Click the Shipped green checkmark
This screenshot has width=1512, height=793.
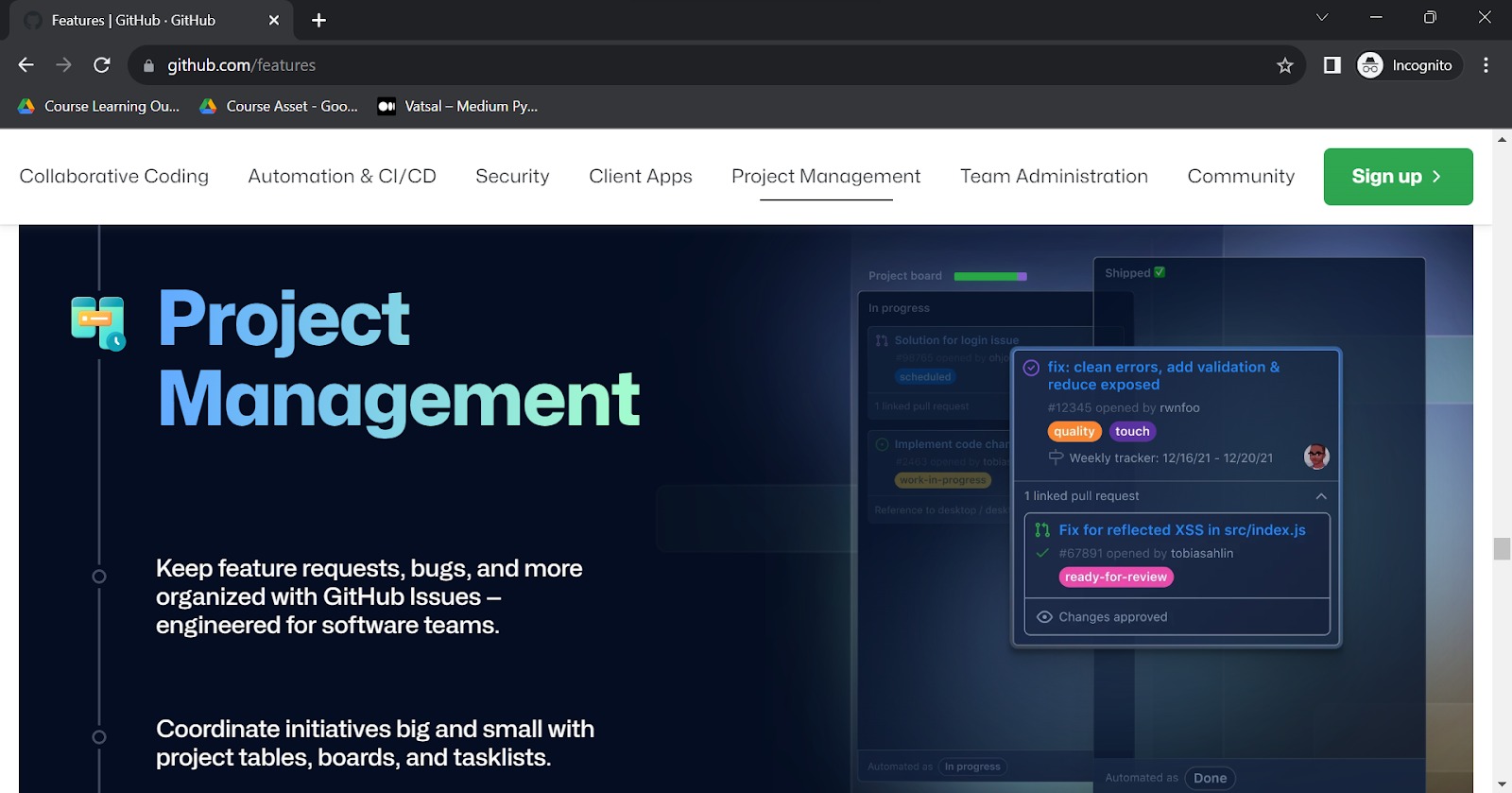click(x=1160, y=272)
